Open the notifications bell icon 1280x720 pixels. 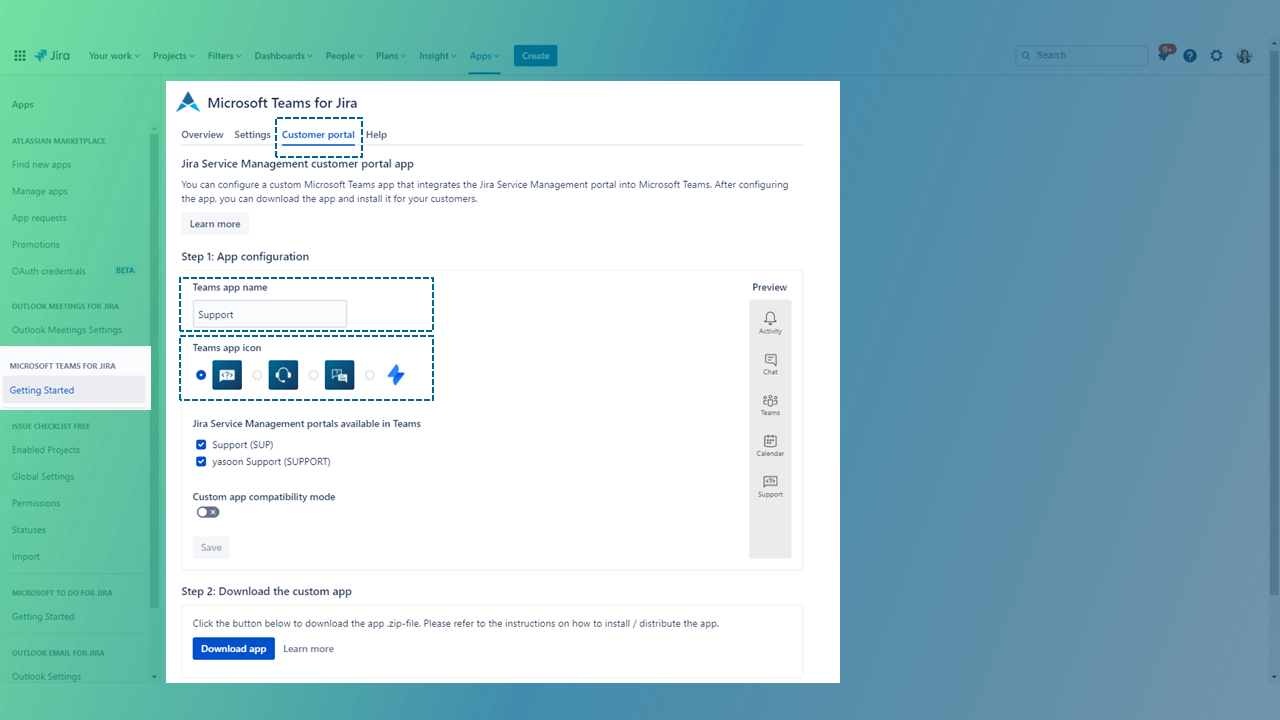click(1164, 56)
